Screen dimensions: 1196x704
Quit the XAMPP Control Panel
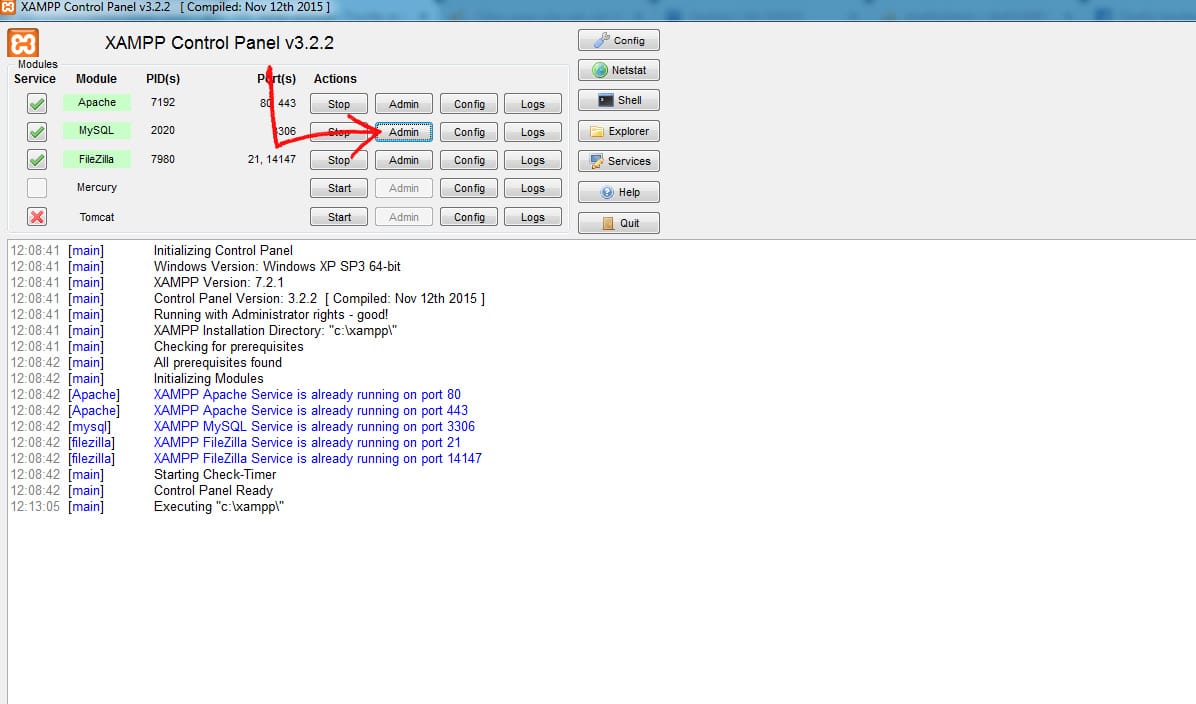(618, 223)
